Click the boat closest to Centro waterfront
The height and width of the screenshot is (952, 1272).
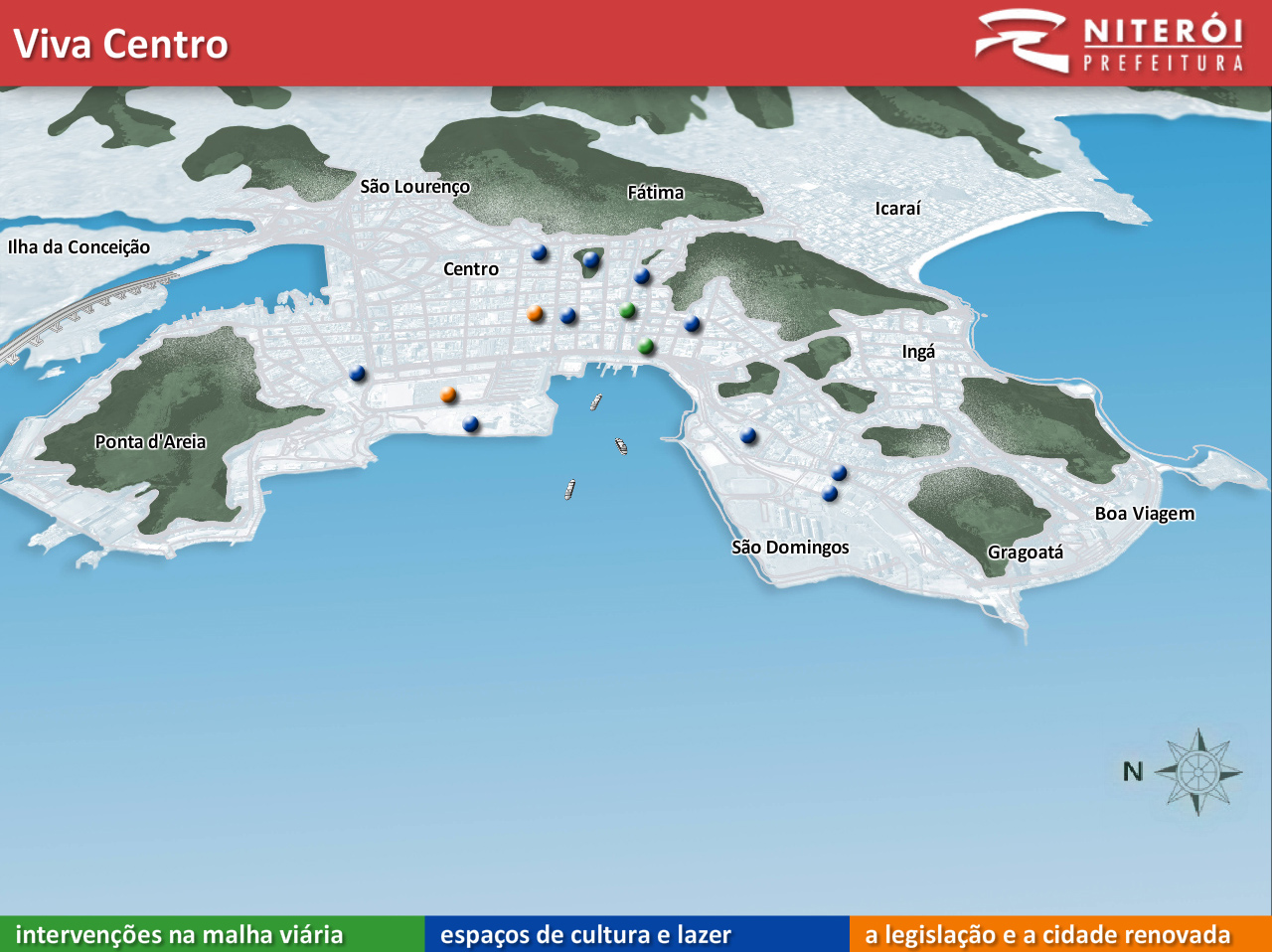[x=595, y=401]
